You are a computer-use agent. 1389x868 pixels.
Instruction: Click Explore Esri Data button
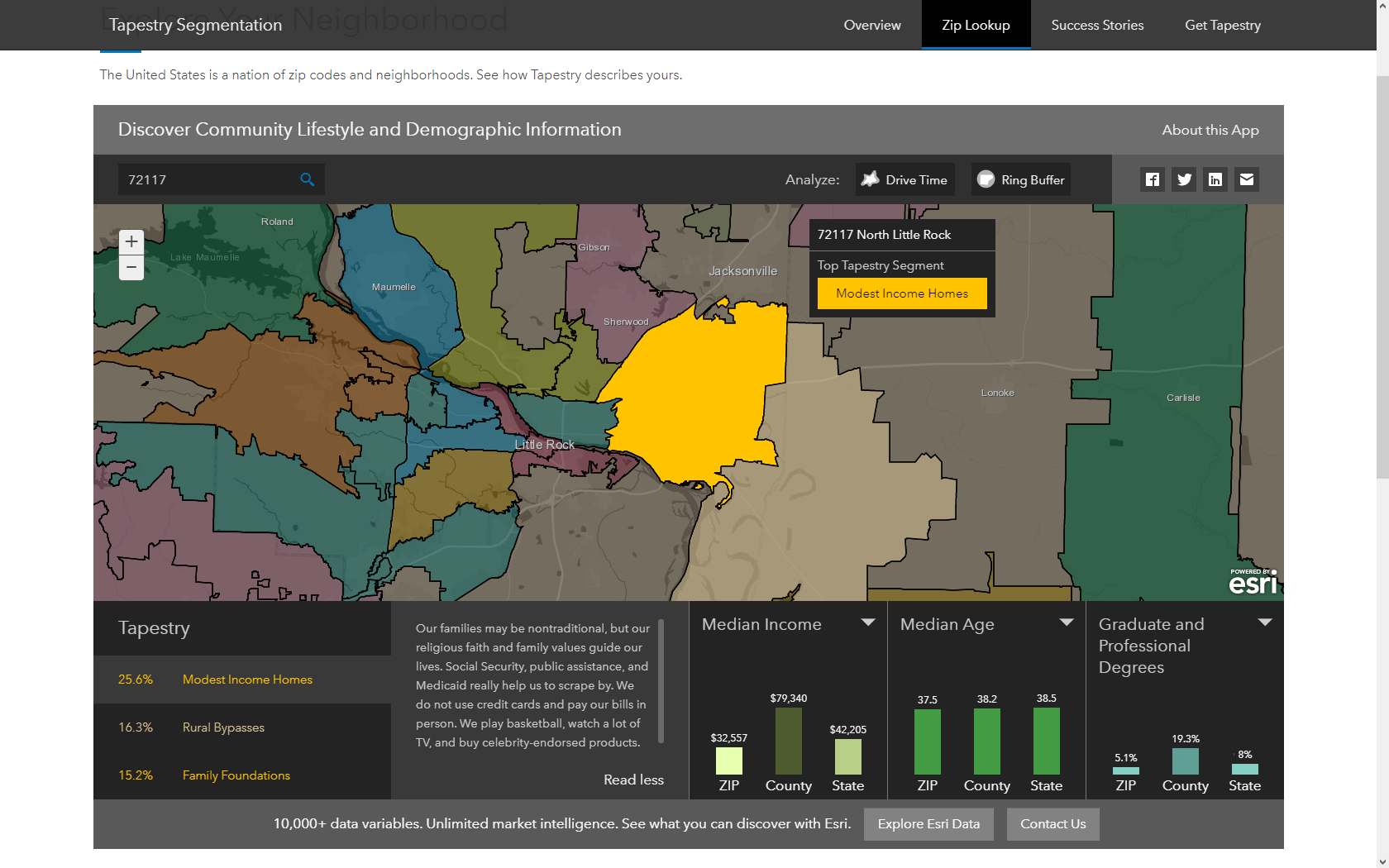coord(928,824)
